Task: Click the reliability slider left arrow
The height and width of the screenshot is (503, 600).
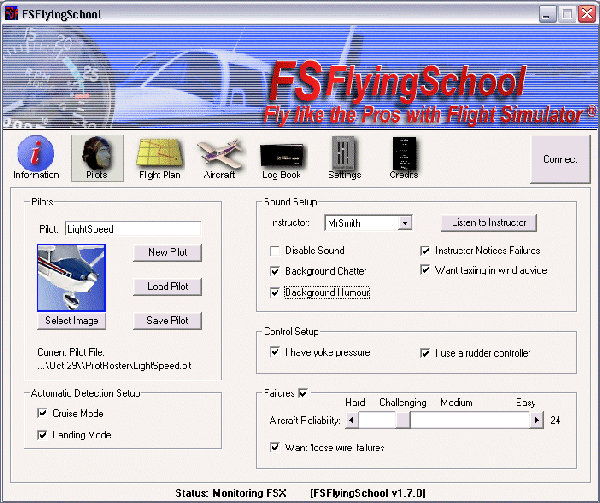Action: [352, 420]
